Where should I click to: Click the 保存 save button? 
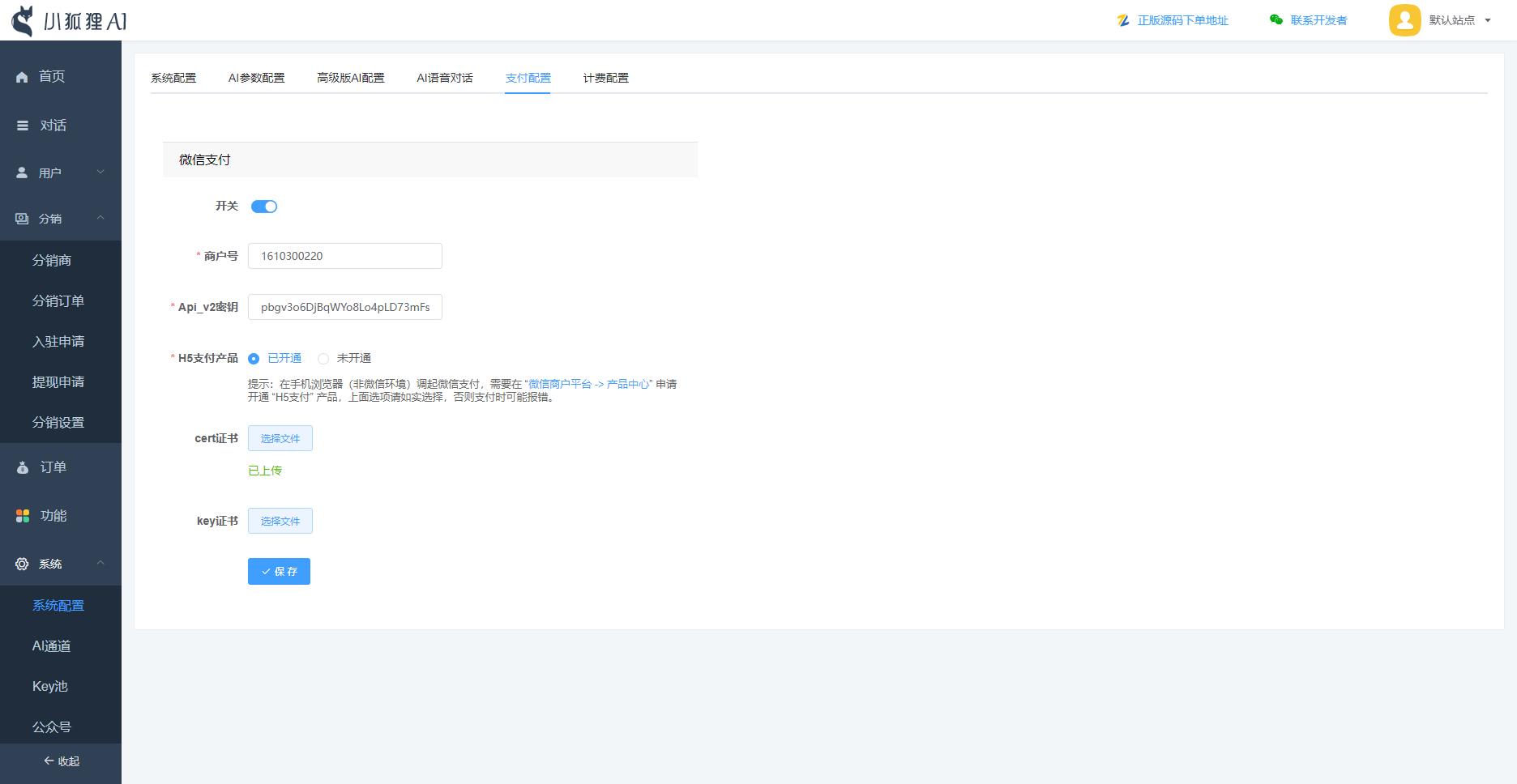279,571
